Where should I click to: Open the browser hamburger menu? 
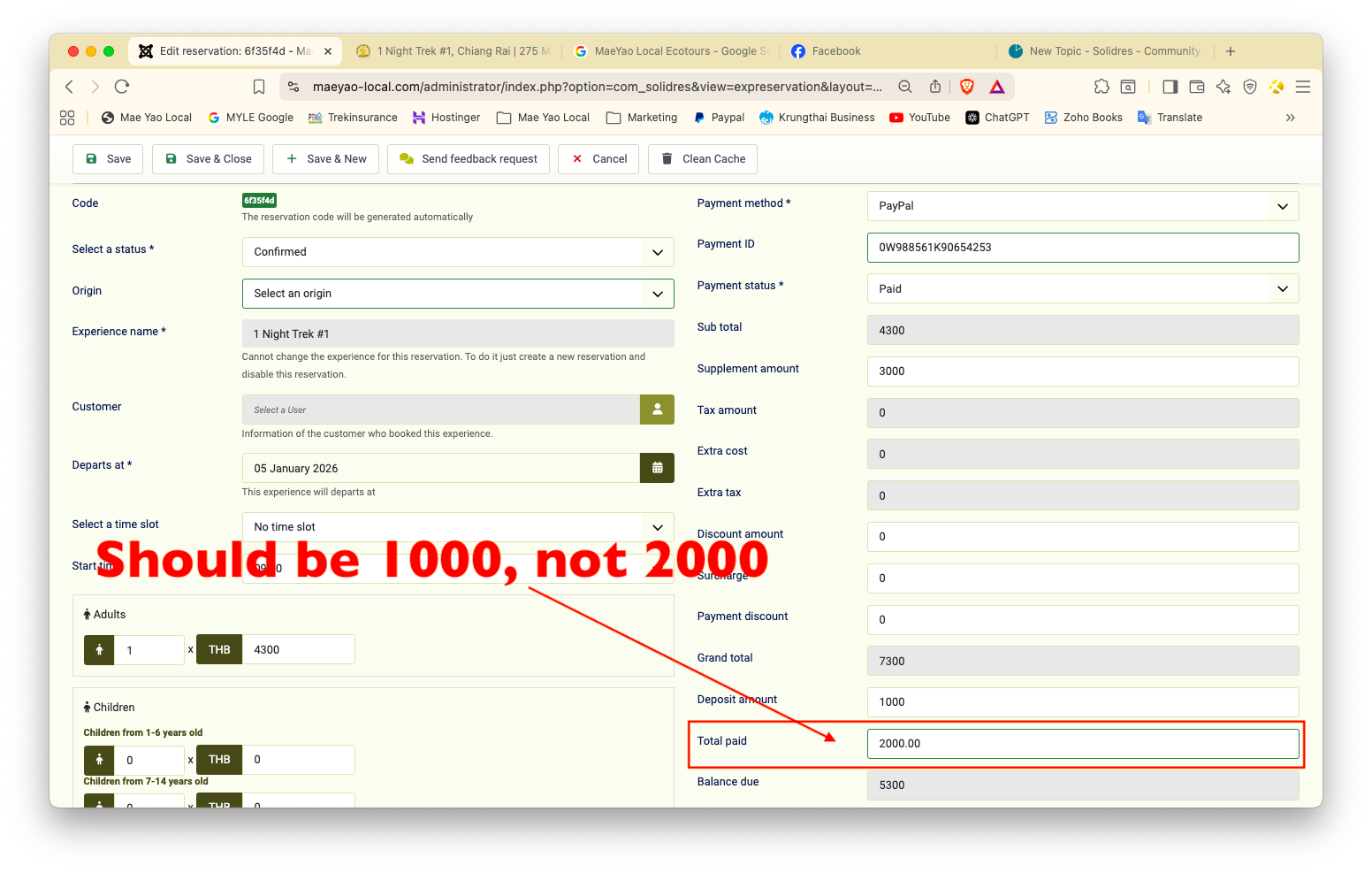(x=1302, y=87)
